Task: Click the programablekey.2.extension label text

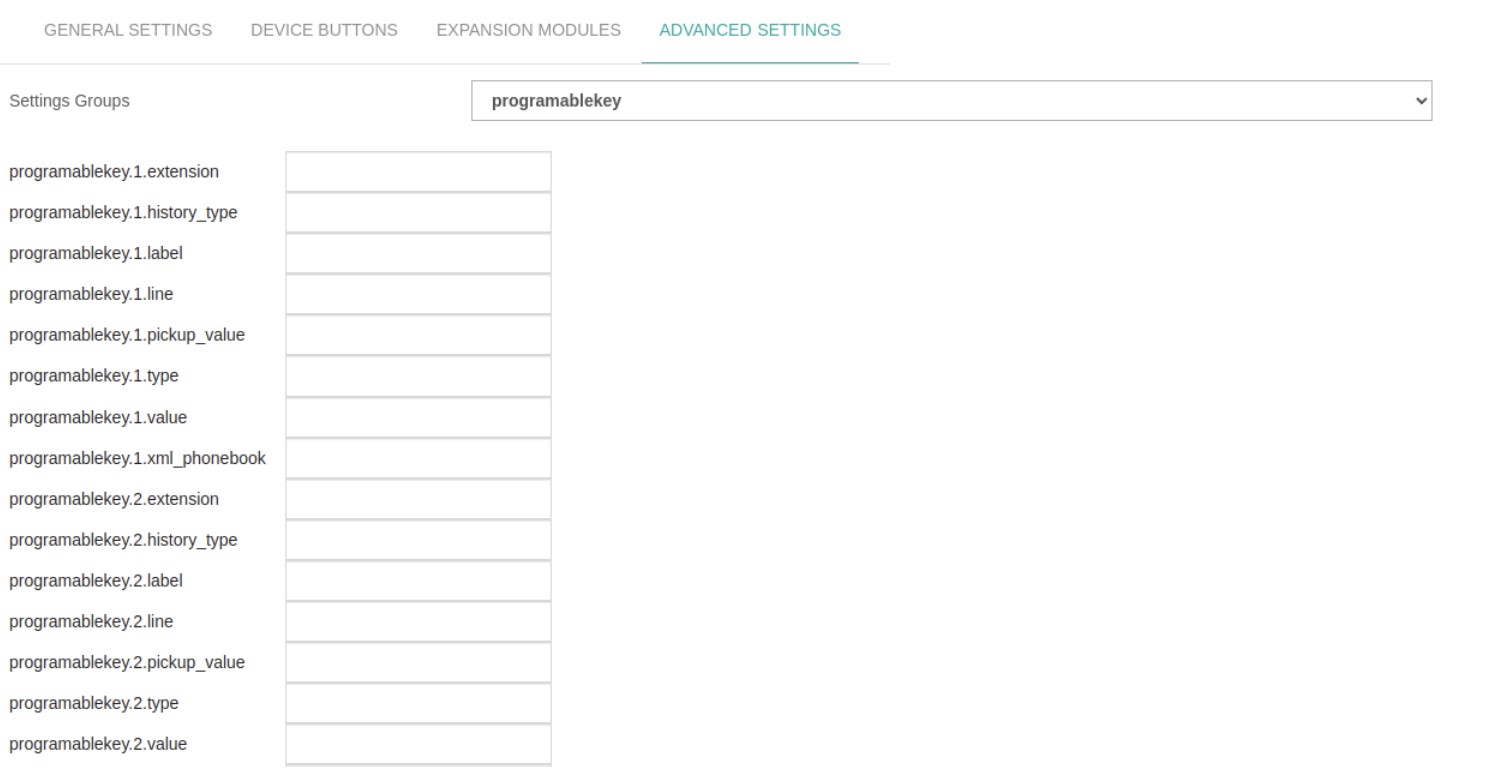Action: (x=114, y=499)
